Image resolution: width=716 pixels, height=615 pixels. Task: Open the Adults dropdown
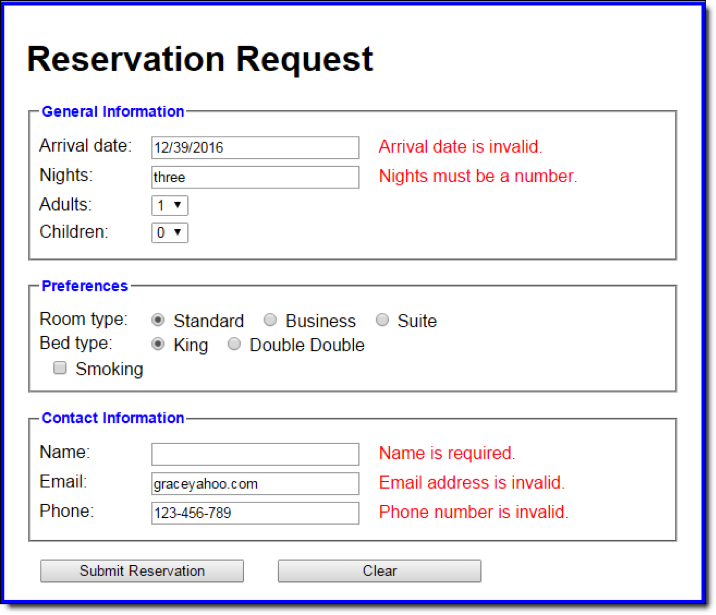point(169,205)
